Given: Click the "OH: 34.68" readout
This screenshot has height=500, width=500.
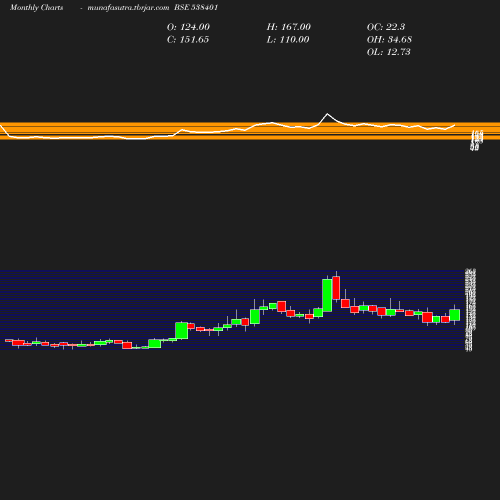Looking at the screenshot, I should pyautogui.click(x=389, y=40).
